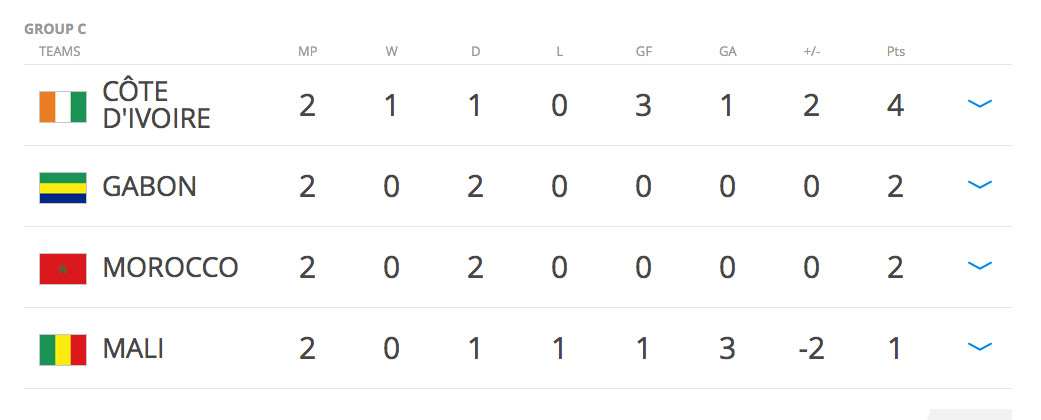1041x420 pixels.
Task: Click the +/- column header
Action: pos(811,52)
